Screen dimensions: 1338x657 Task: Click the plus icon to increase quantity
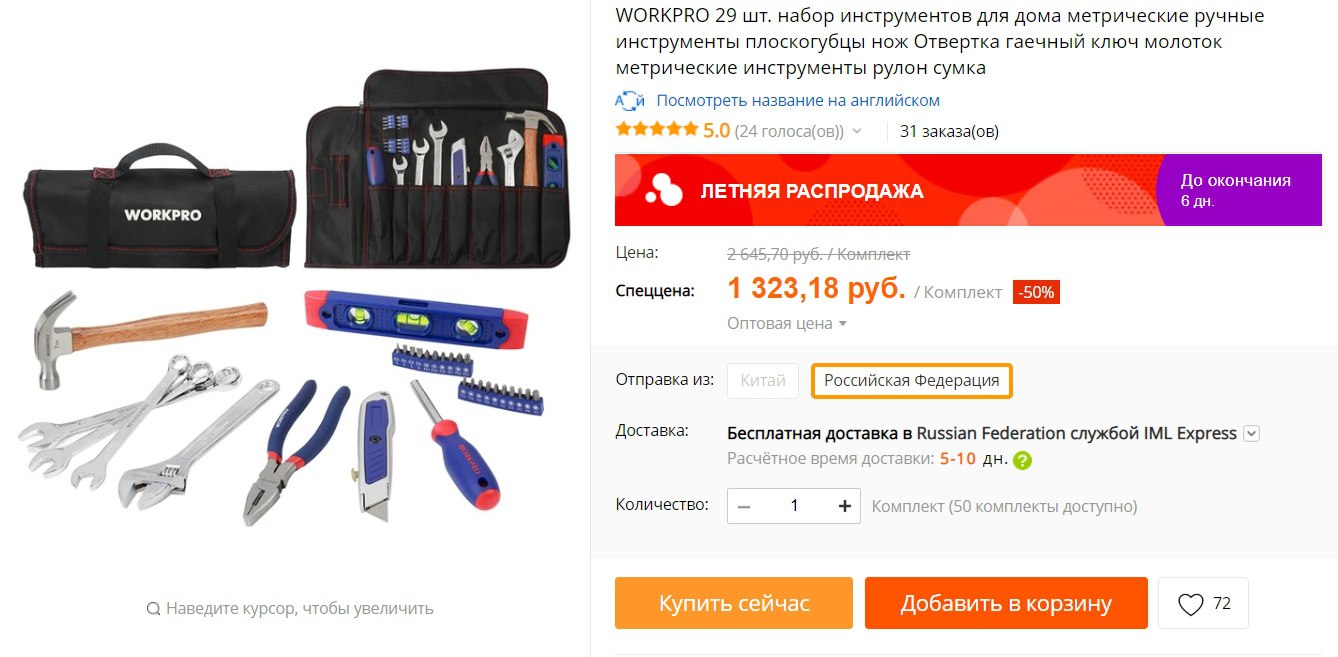(x=845, y=506)
